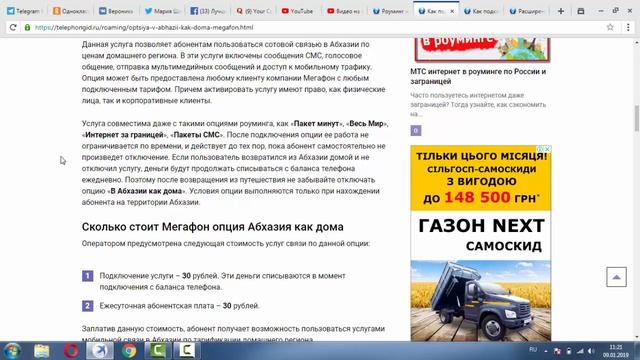The height and width of the screenshot is (360, 640).
Task: Click the scroll-to-top arrow button
Action: [616, 277]
